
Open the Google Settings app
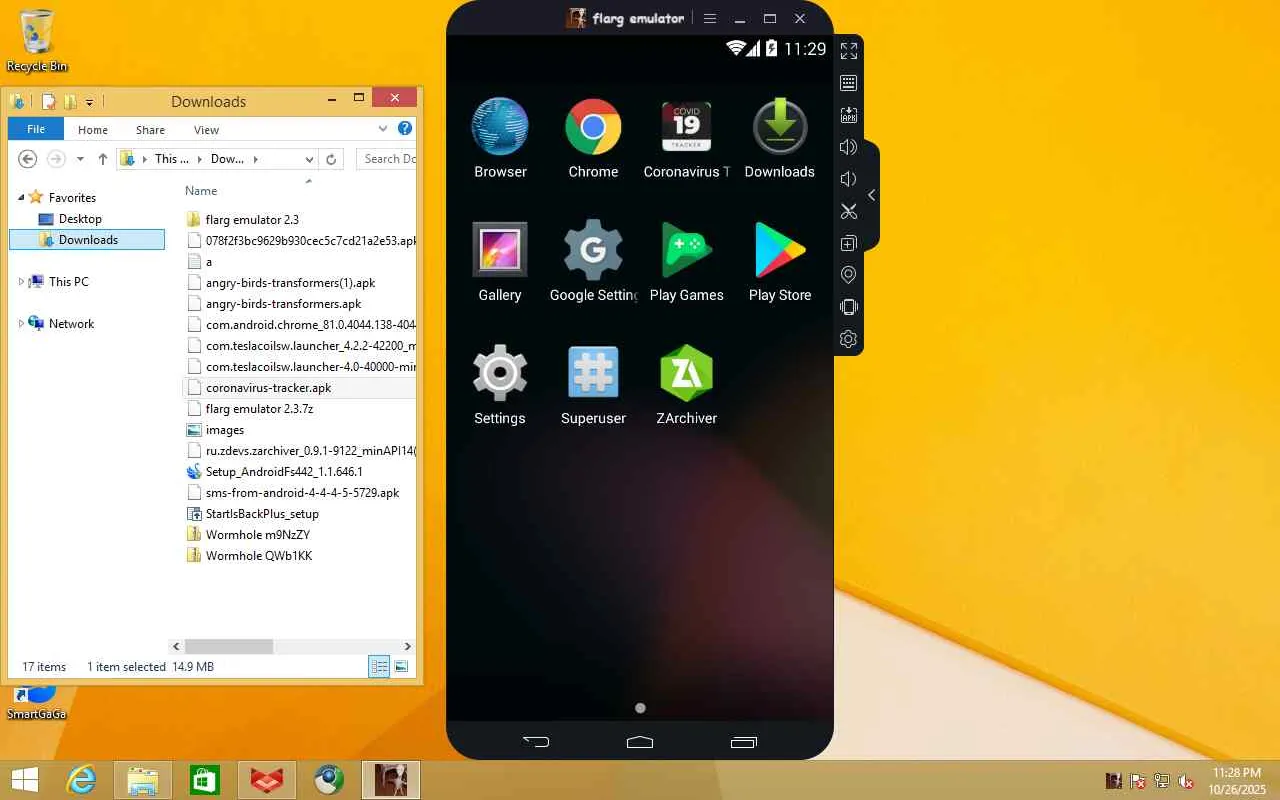coord(593,262)
